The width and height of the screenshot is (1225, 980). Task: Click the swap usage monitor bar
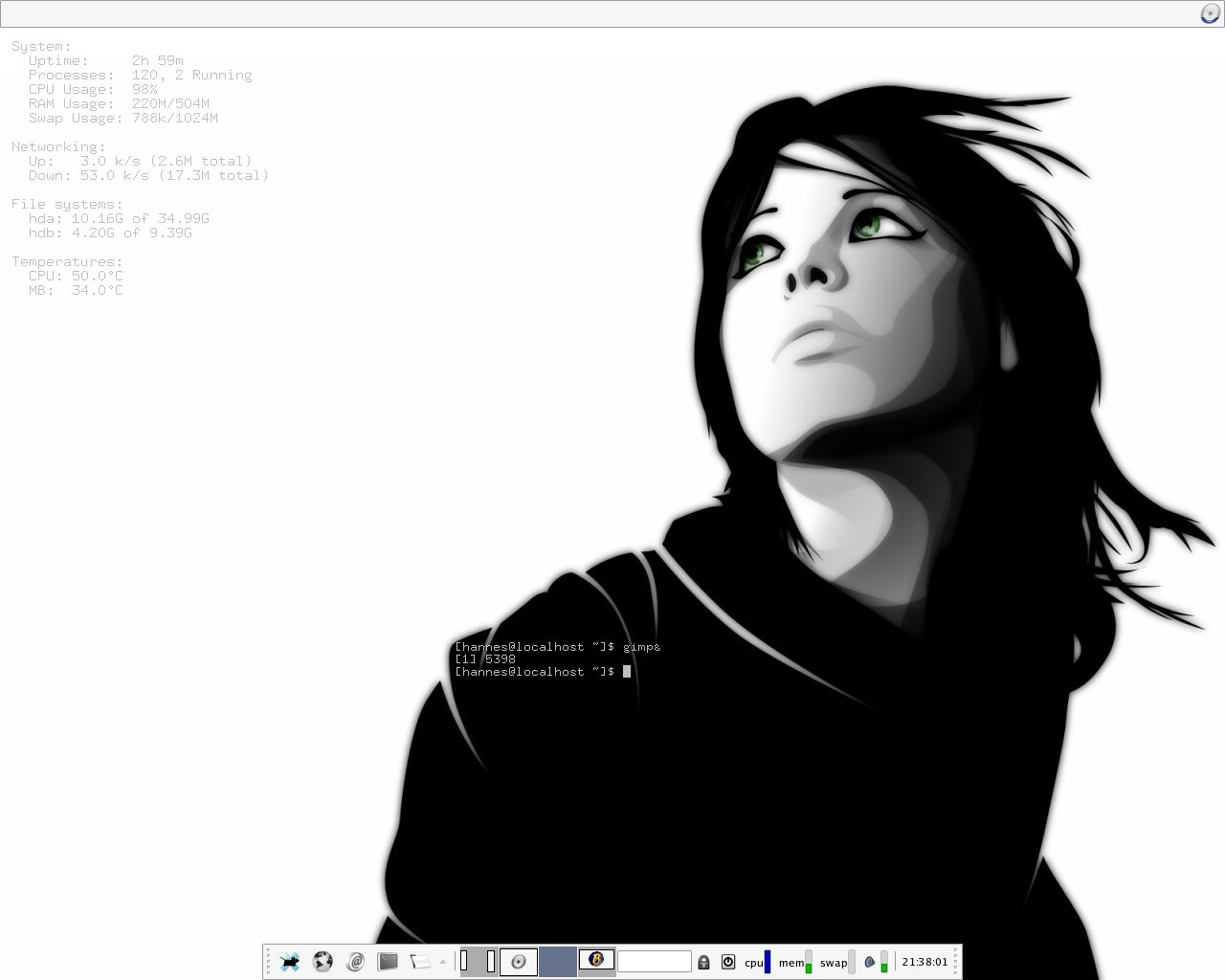point(852,962)
